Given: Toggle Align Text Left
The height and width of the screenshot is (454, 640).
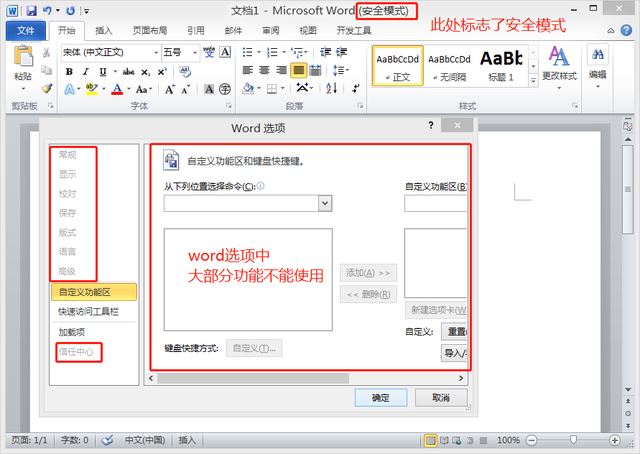Looking at the screenshot, I should pos(248,70).
